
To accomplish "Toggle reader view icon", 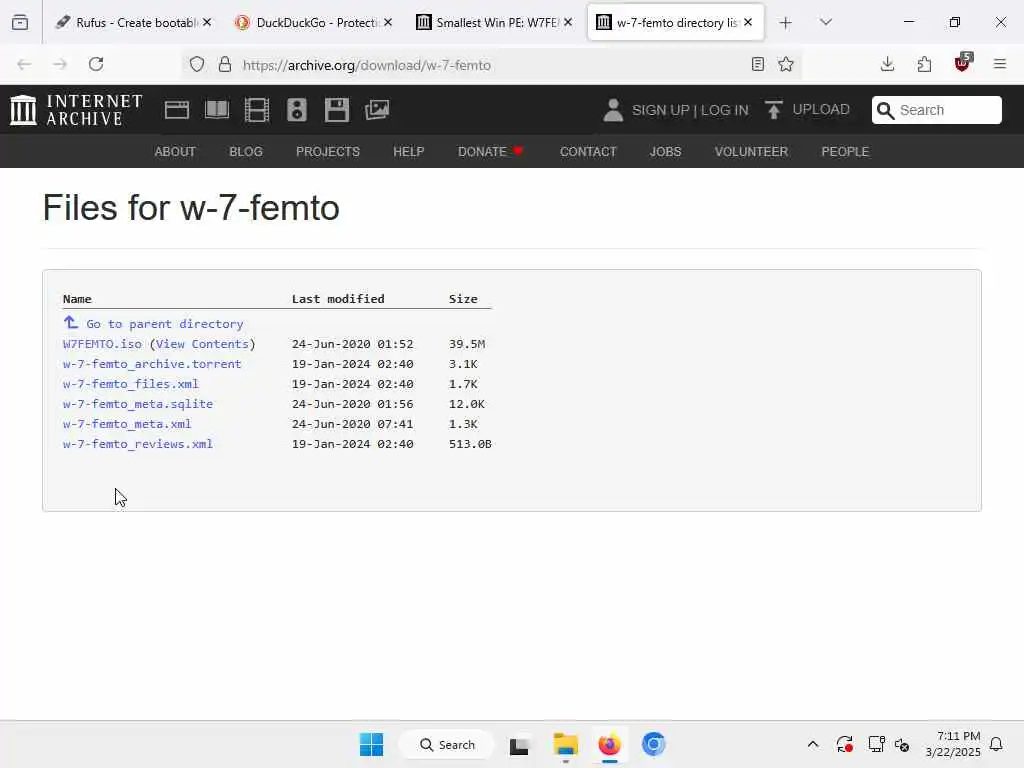I will pyautogui.click(x=758, y=64).
